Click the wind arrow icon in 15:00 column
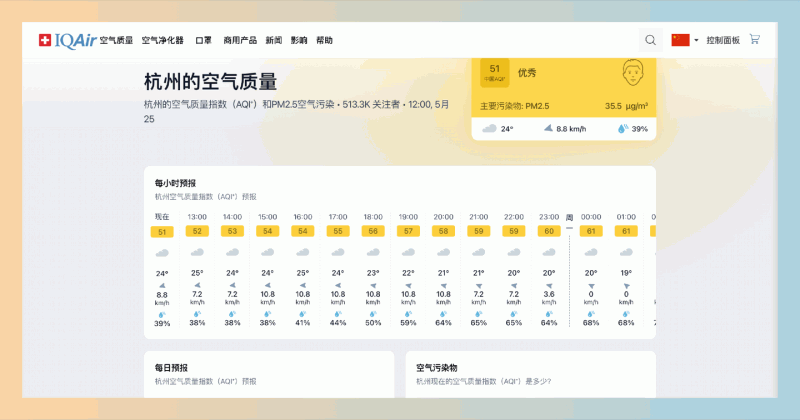Image resolution: width=800 pixels, height=420 pixels. click(267, 286)
